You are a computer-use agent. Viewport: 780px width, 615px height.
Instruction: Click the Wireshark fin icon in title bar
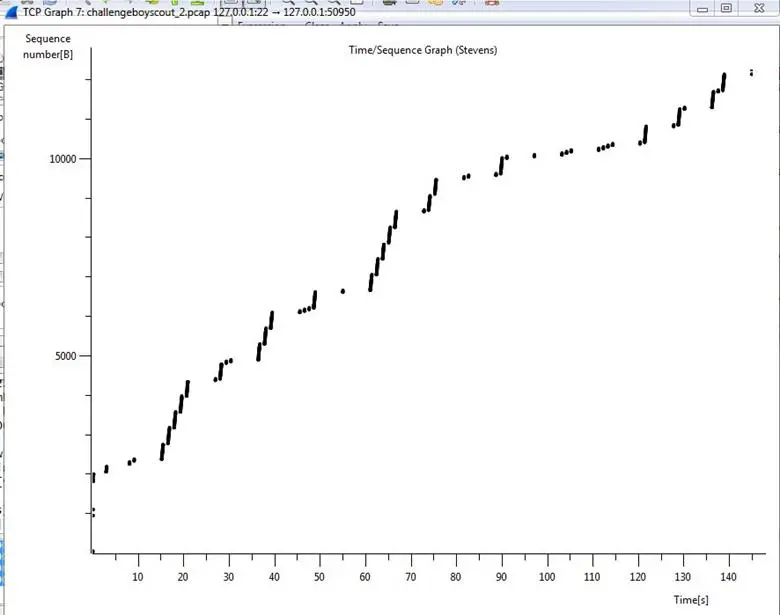click(x=11, y=11)
